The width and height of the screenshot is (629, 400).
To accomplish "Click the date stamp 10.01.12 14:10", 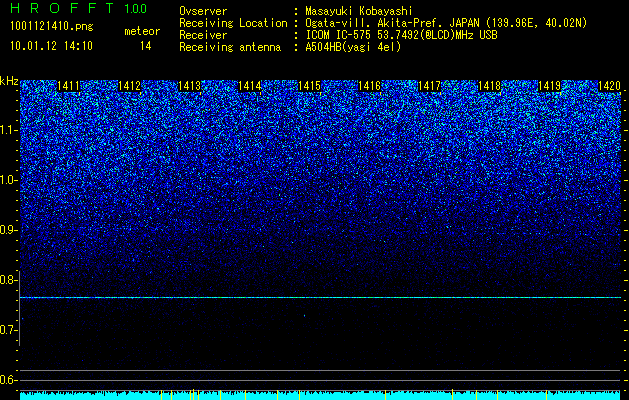I will point(51,46).
